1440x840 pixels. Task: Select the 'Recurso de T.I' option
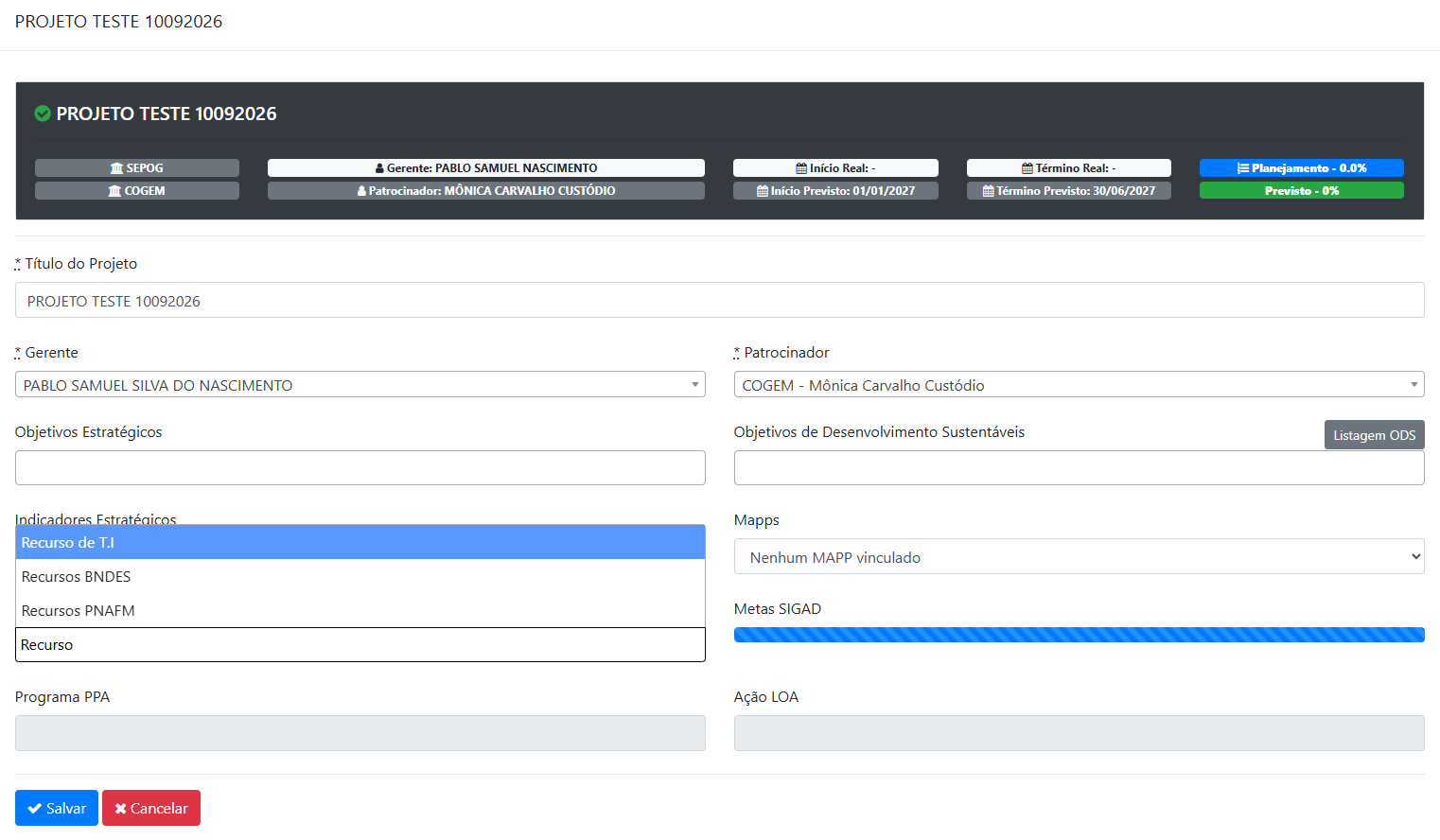point(360,542)
